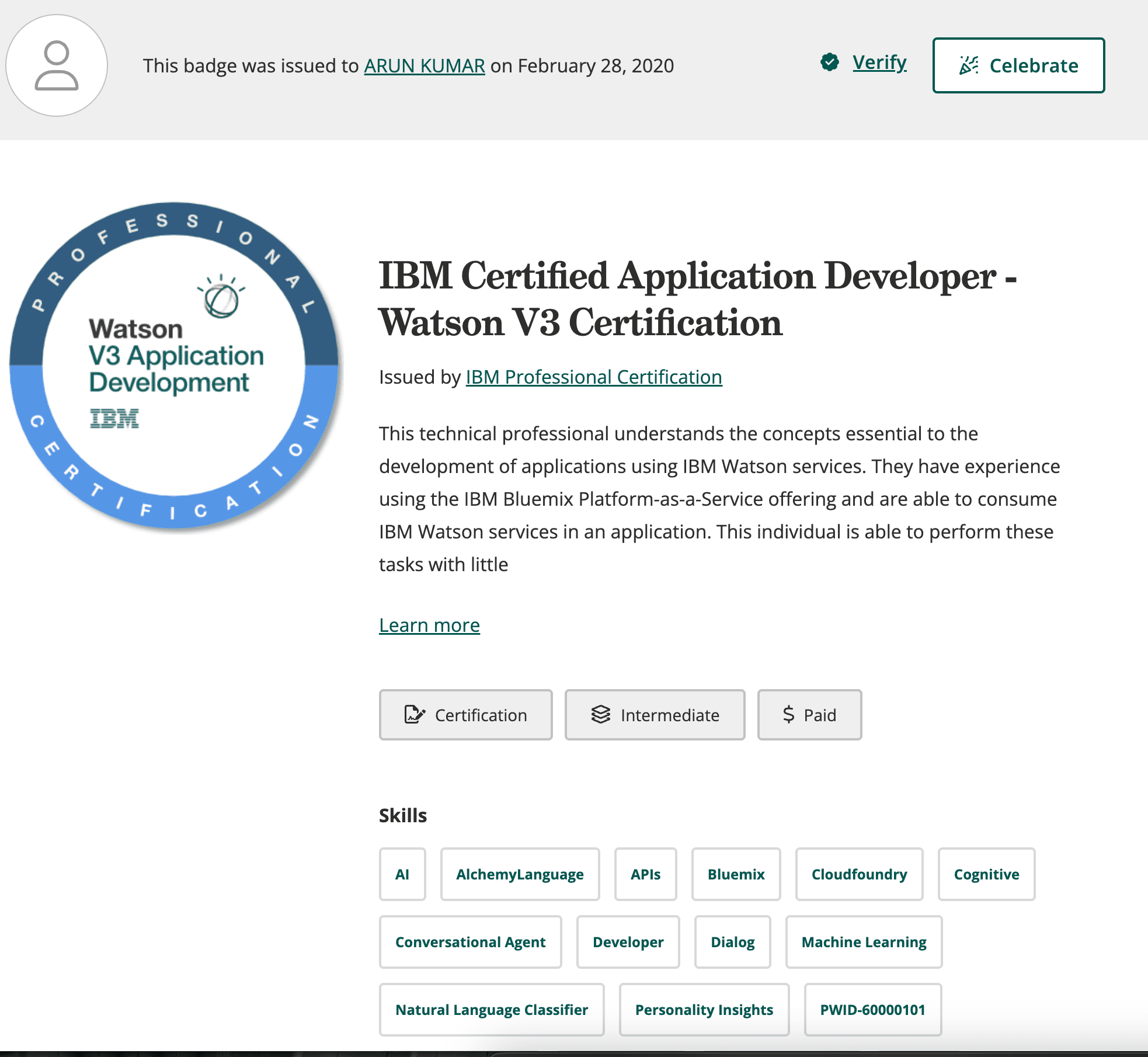Select the Bluemix skill tag
Image resolution: width=1148 pixels, height=1057 pixels.
(736, 874)
